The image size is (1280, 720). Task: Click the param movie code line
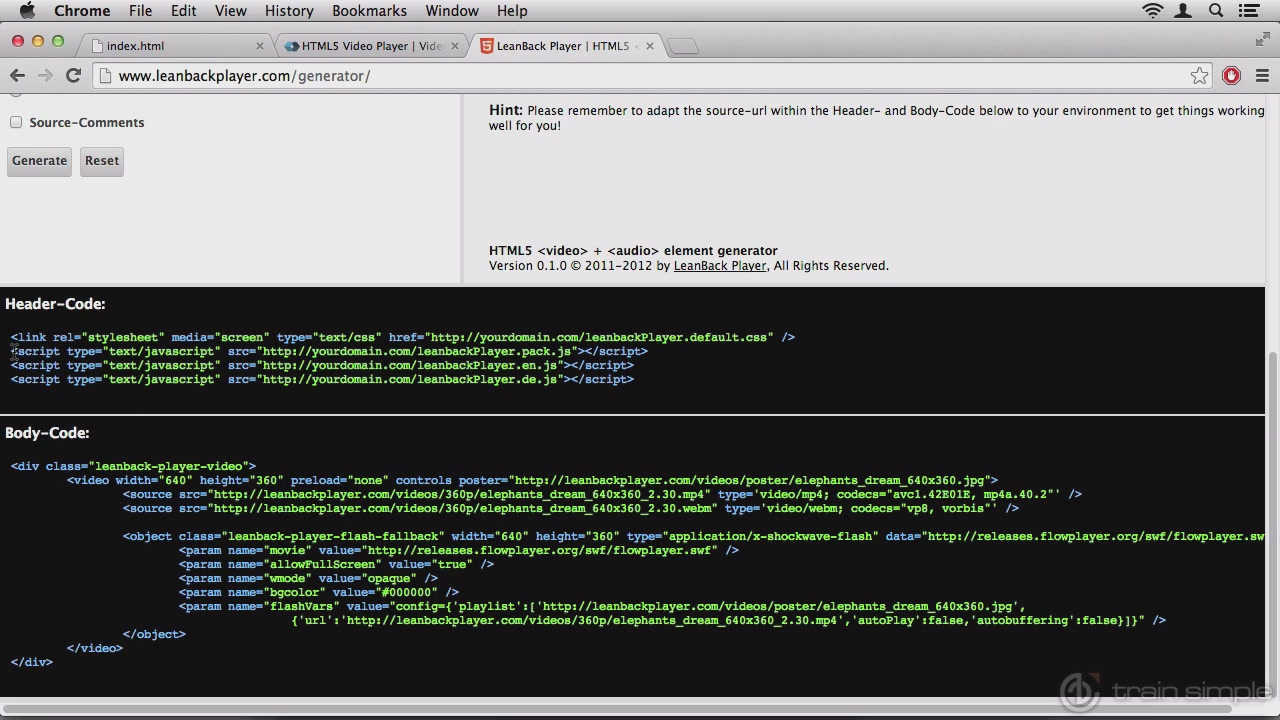(x=459, y=550)
